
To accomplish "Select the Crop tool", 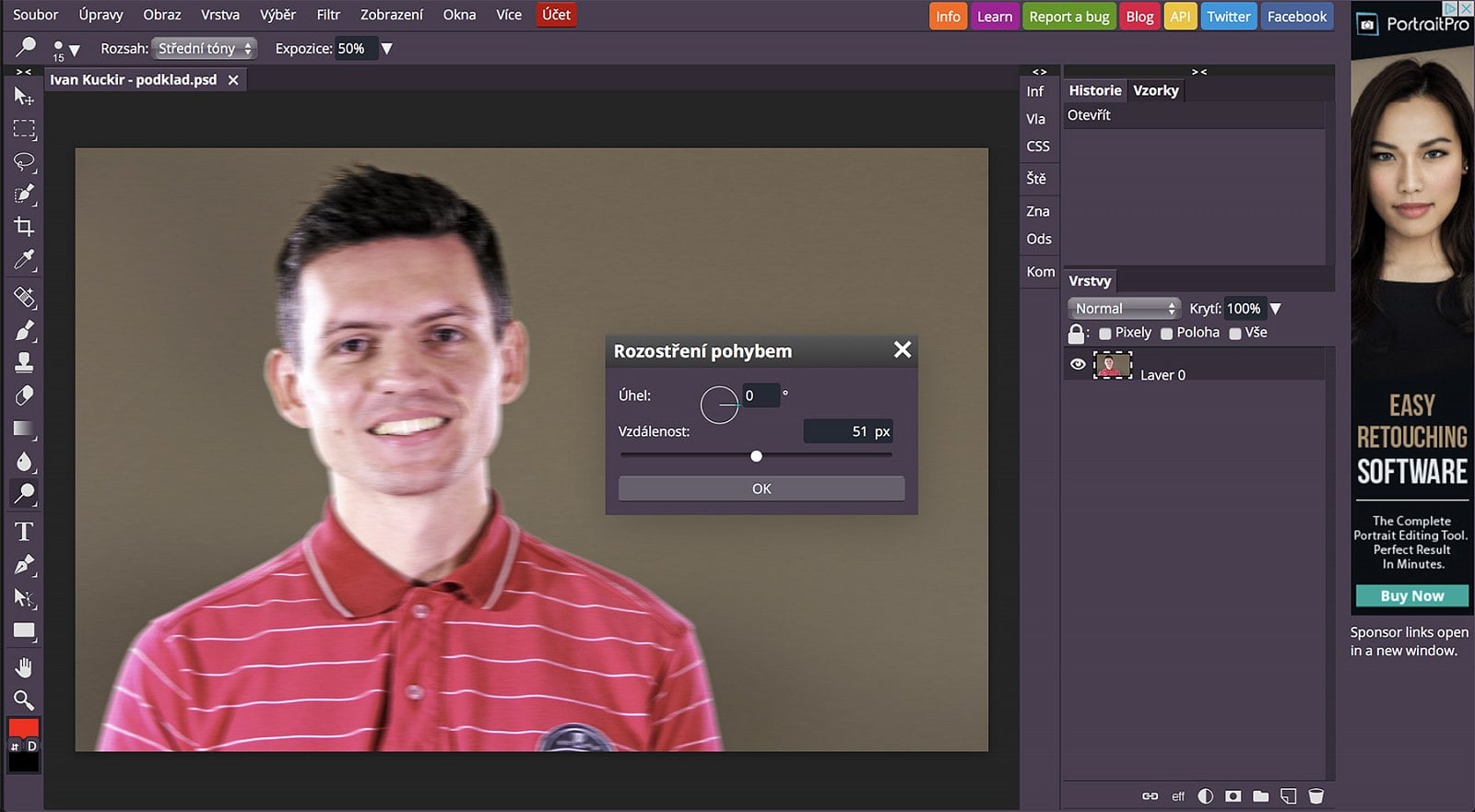I will 24,227.
